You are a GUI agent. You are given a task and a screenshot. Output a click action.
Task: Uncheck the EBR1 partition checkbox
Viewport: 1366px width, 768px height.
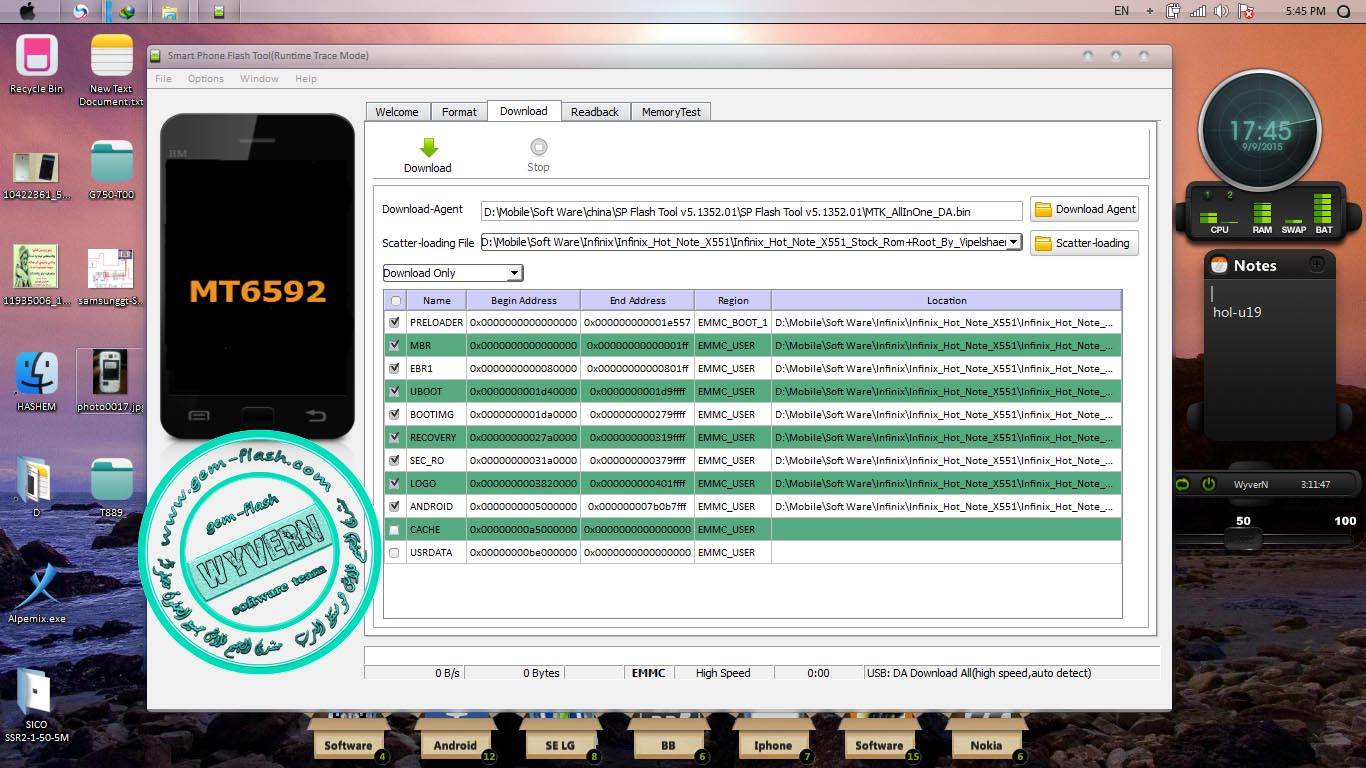click(395, 368)
